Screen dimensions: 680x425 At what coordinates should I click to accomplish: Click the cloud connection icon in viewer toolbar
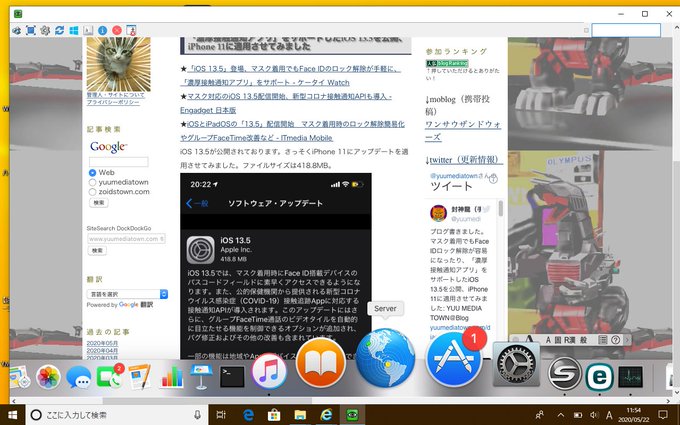(16, 30)
